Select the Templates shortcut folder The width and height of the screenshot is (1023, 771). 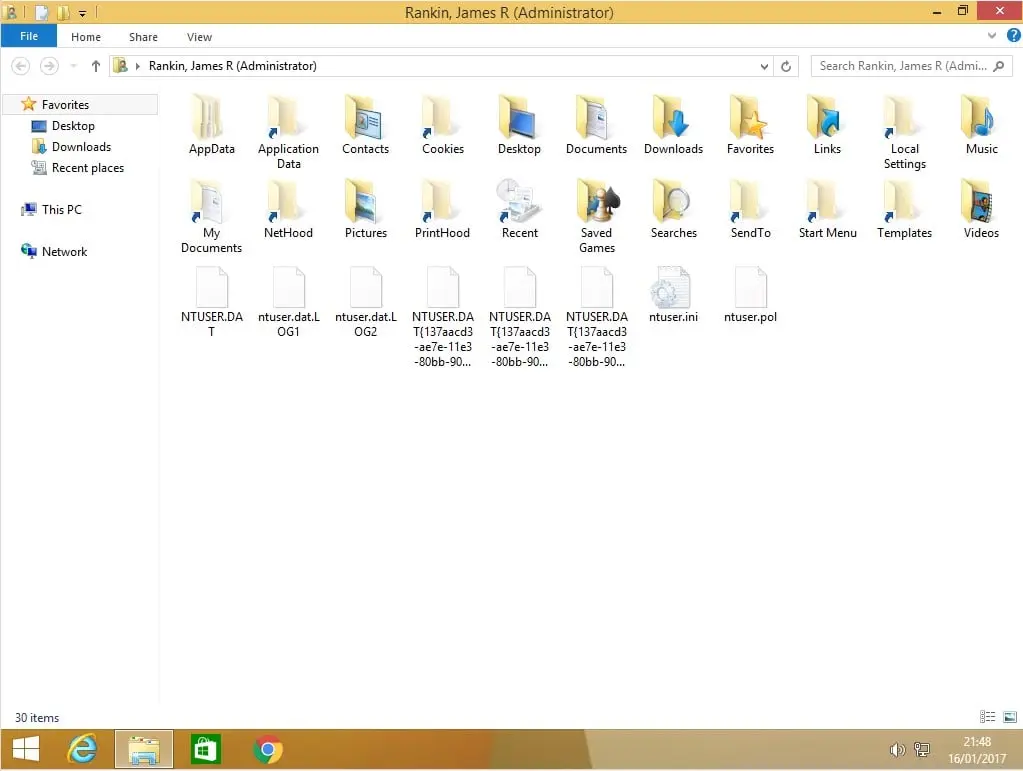[x=904, y=209]
